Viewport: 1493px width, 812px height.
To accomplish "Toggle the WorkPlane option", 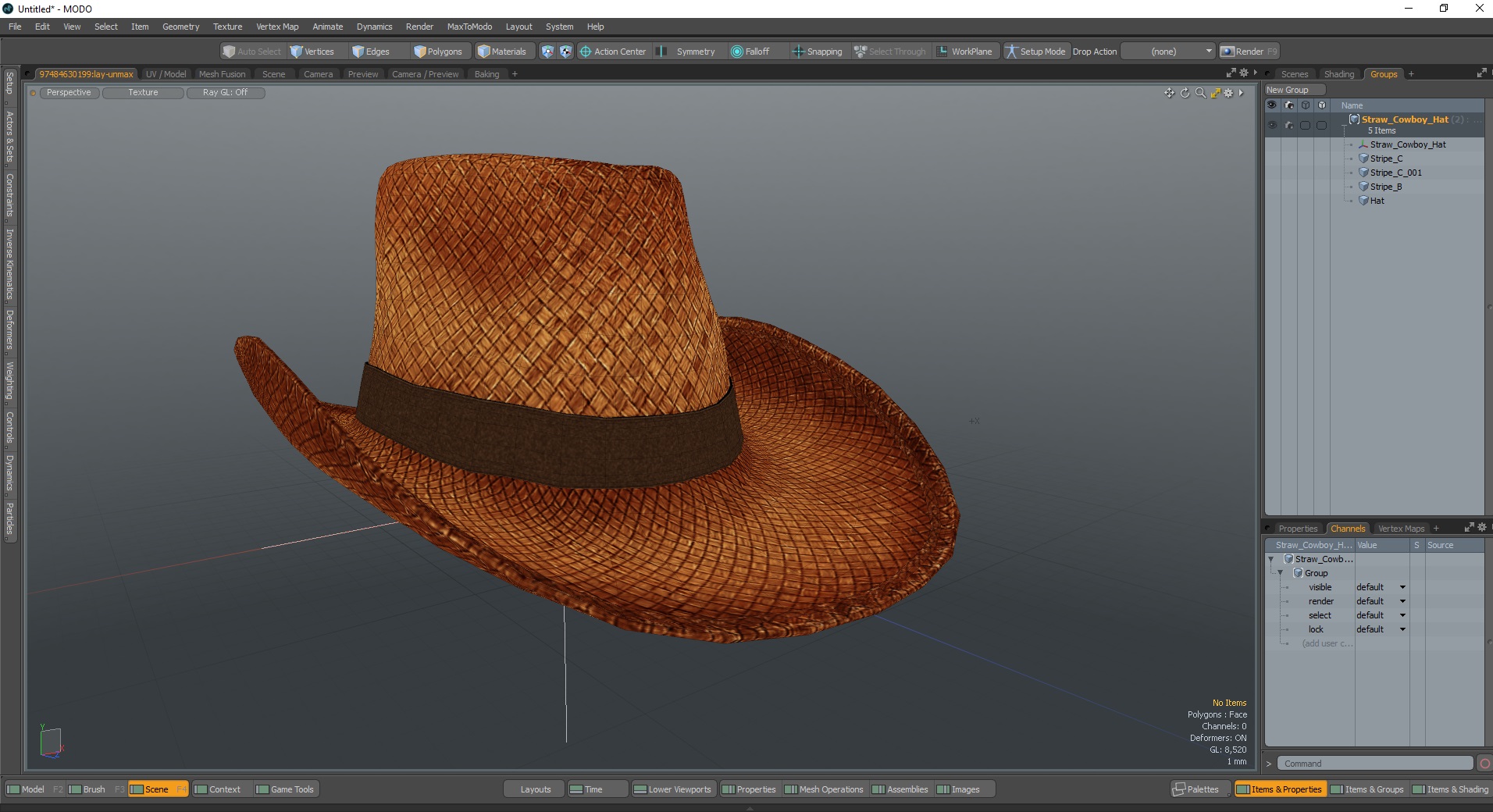I will point(964,52).
